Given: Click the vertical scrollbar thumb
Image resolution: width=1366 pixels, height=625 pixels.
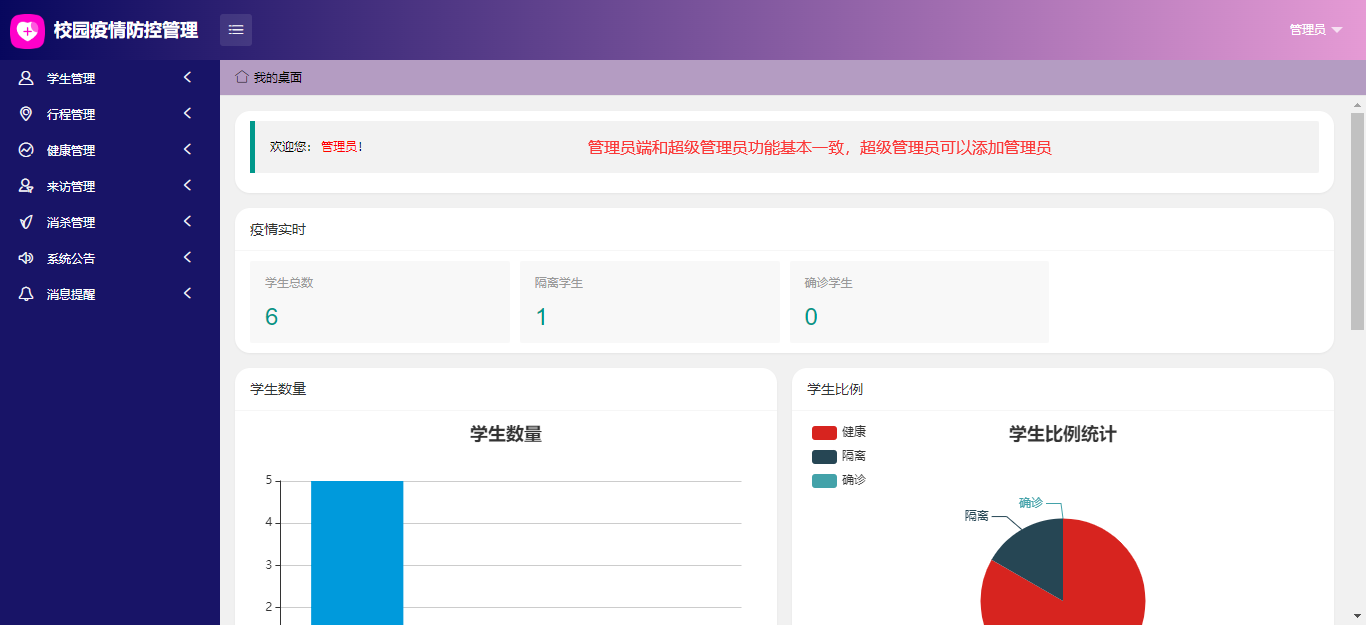Looking at the screenshot, I should [x=1357, y=221].
